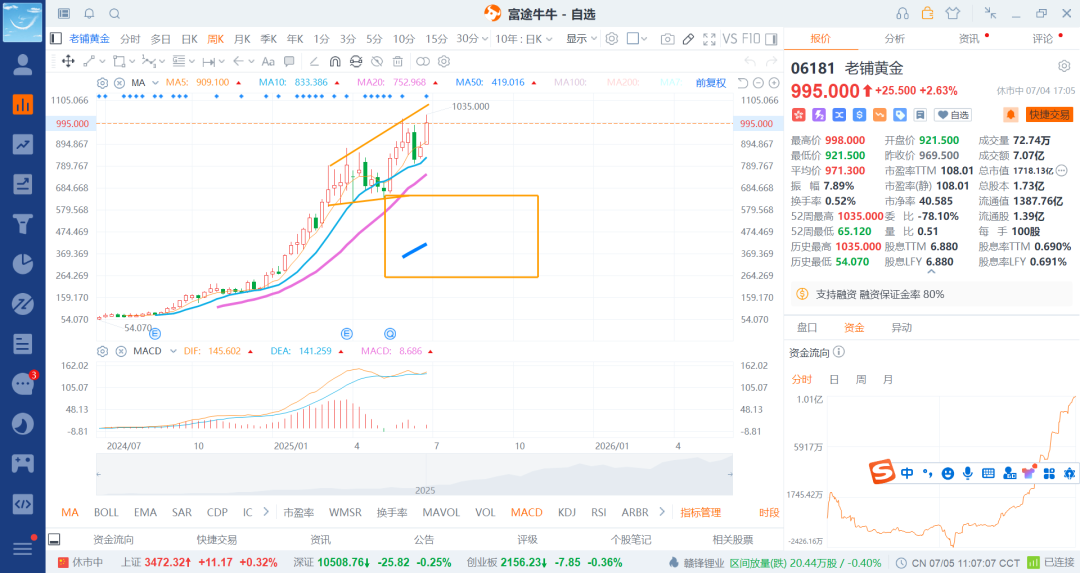Toggle 自选 watchlist heart button
The height and width of the screenshot is (573, 1080).
click(954, 115)
